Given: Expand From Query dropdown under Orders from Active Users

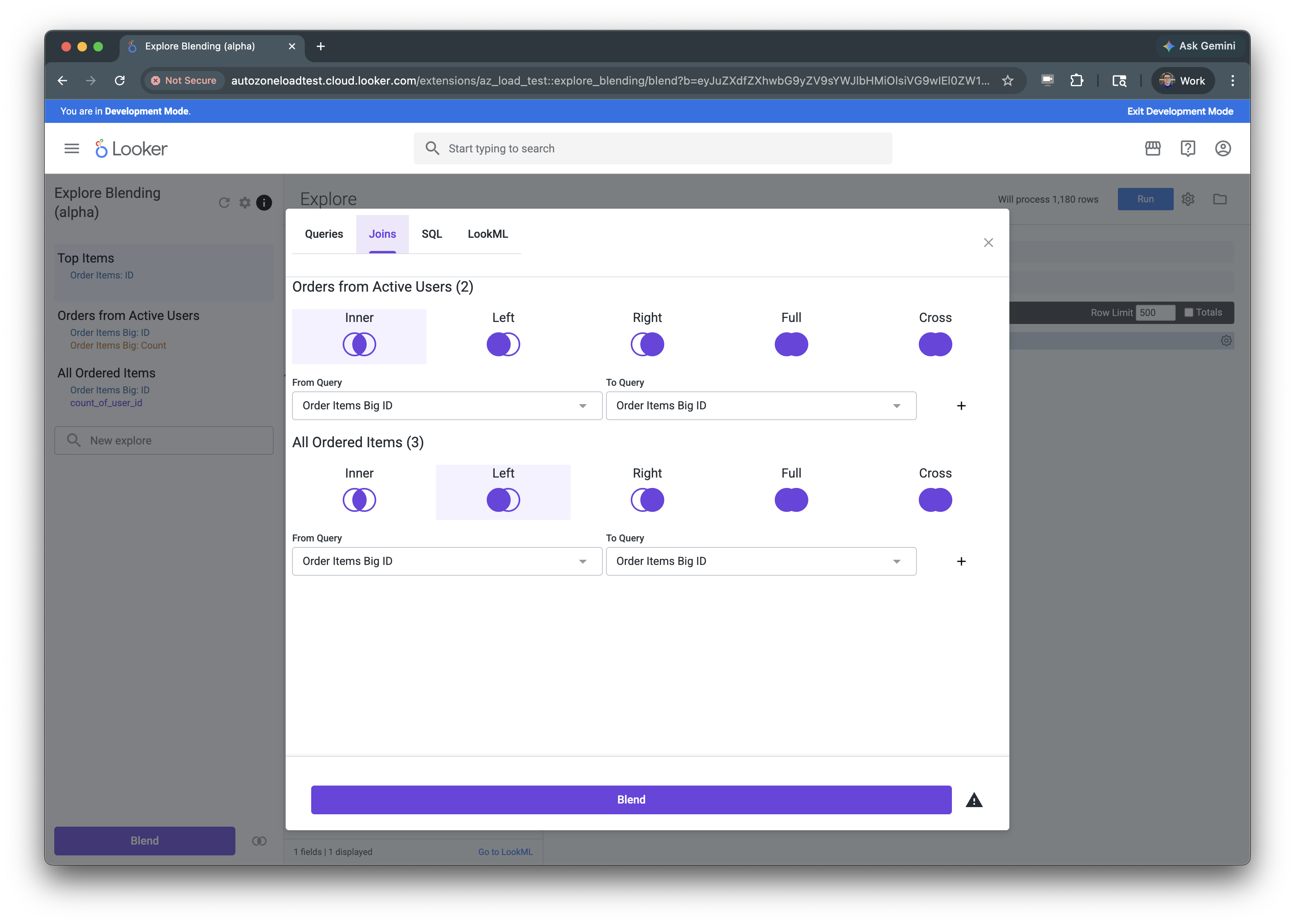Looking at the screenshot, I should (447, 406).
